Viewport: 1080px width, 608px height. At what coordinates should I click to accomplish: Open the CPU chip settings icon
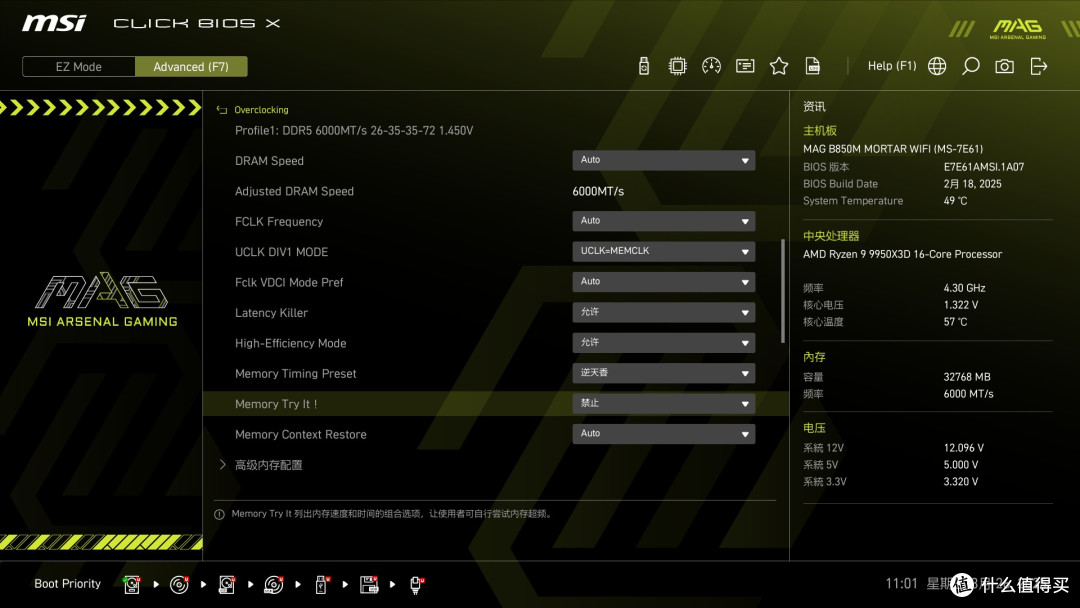pos(678,66)
